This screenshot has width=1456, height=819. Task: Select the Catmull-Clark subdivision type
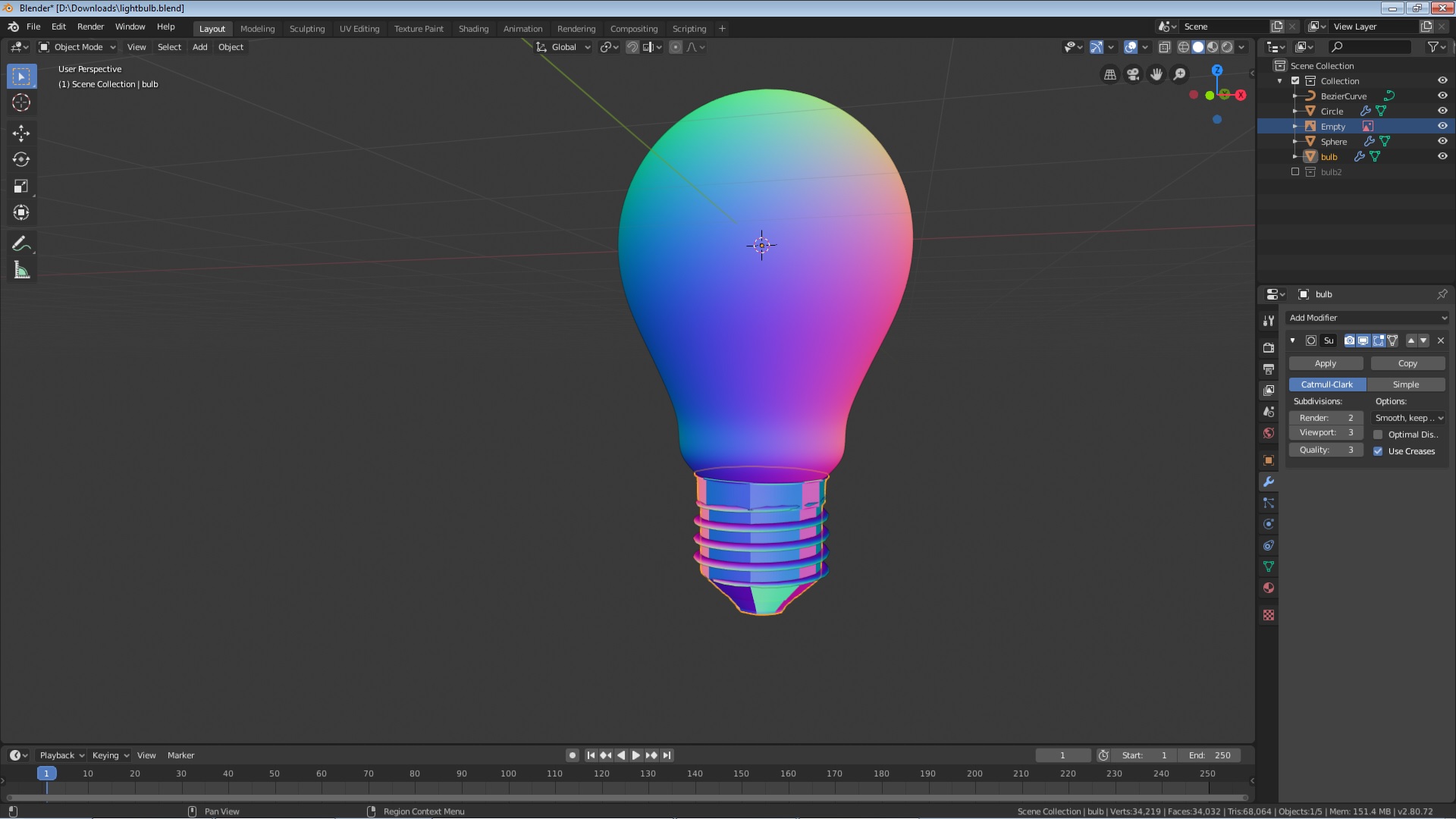(1327, 385)
